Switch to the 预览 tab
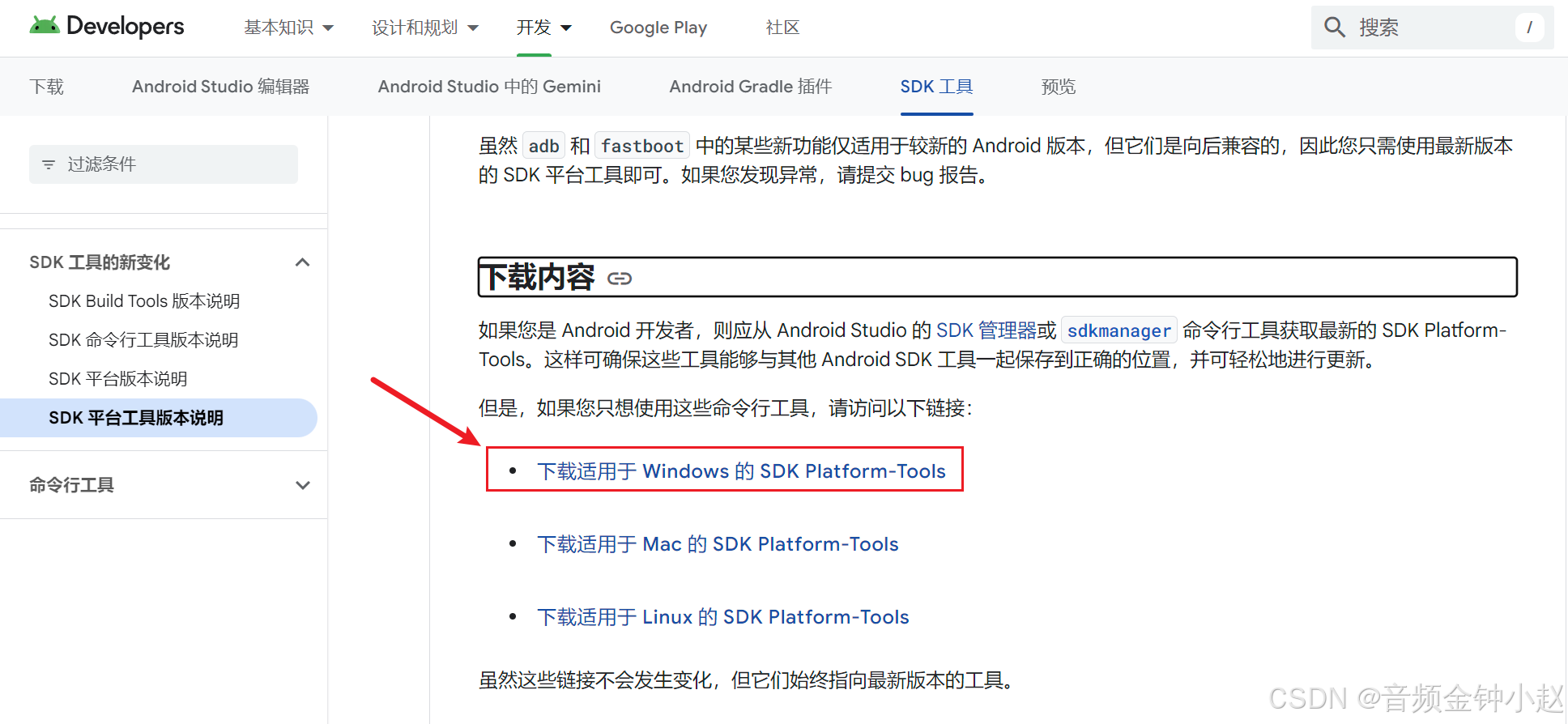1568x724 pixels. pos(1059,87)
